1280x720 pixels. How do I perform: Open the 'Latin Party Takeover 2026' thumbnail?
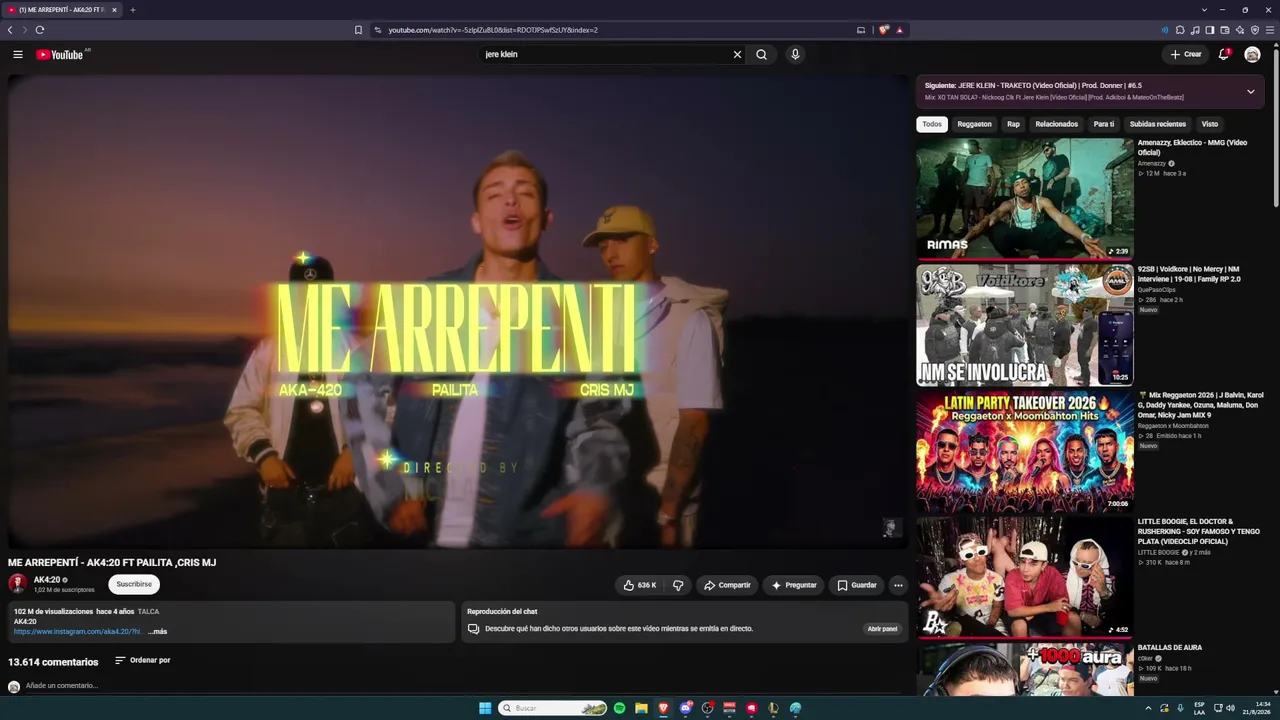click(1025, 451)
